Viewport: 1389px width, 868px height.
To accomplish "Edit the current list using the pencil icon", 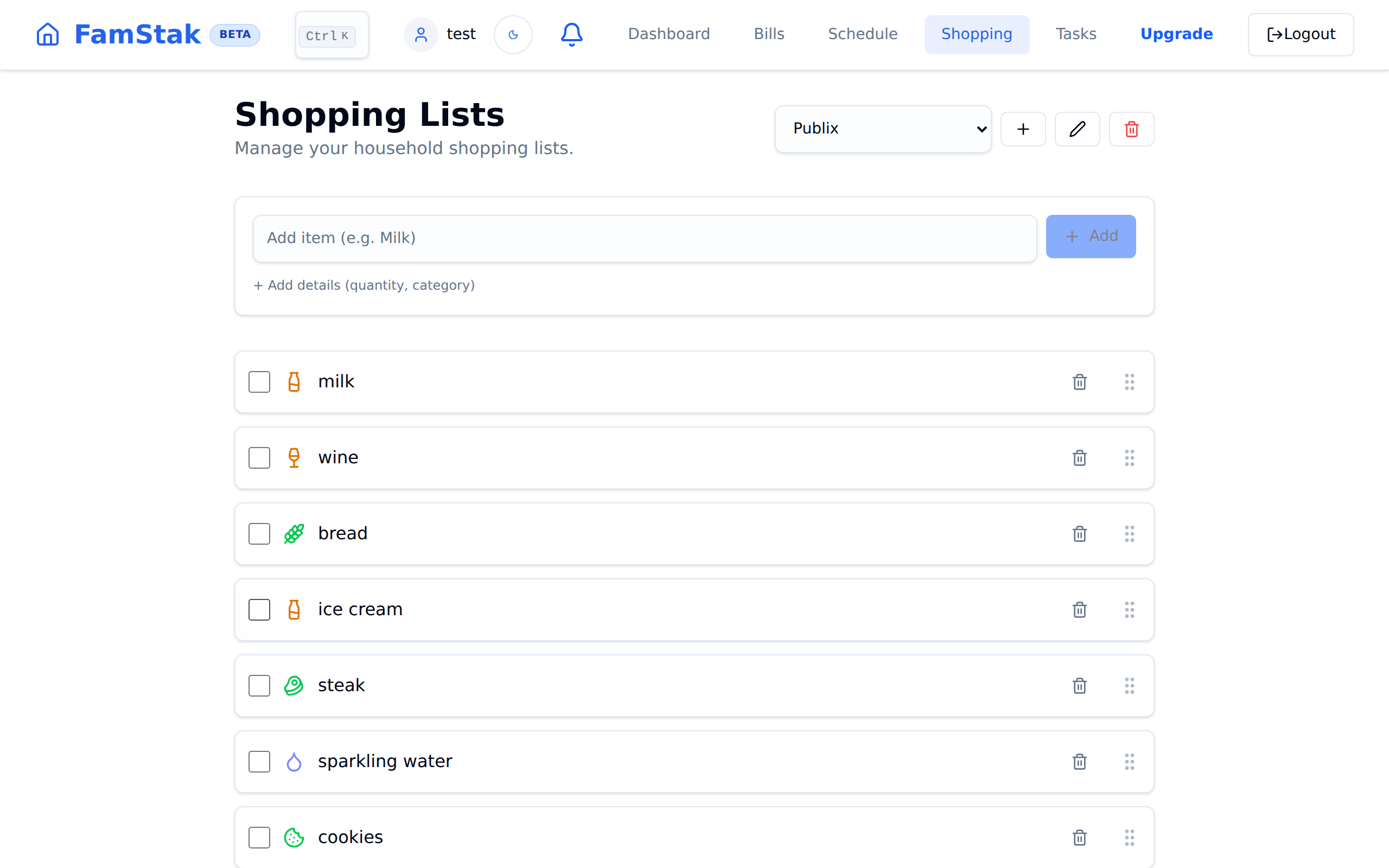I will pos(1078,129).
